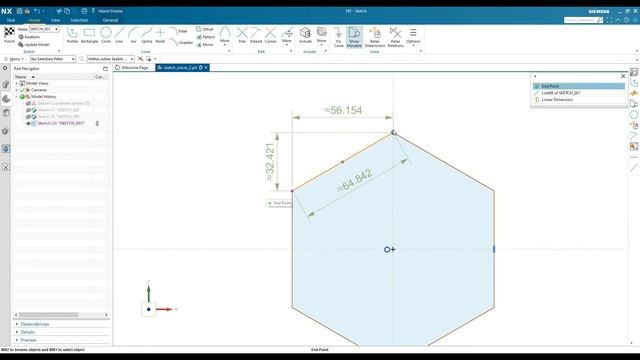640x360 pixels.
Task: Toggle the Show Movable option
Action: (x=354, y=37)
